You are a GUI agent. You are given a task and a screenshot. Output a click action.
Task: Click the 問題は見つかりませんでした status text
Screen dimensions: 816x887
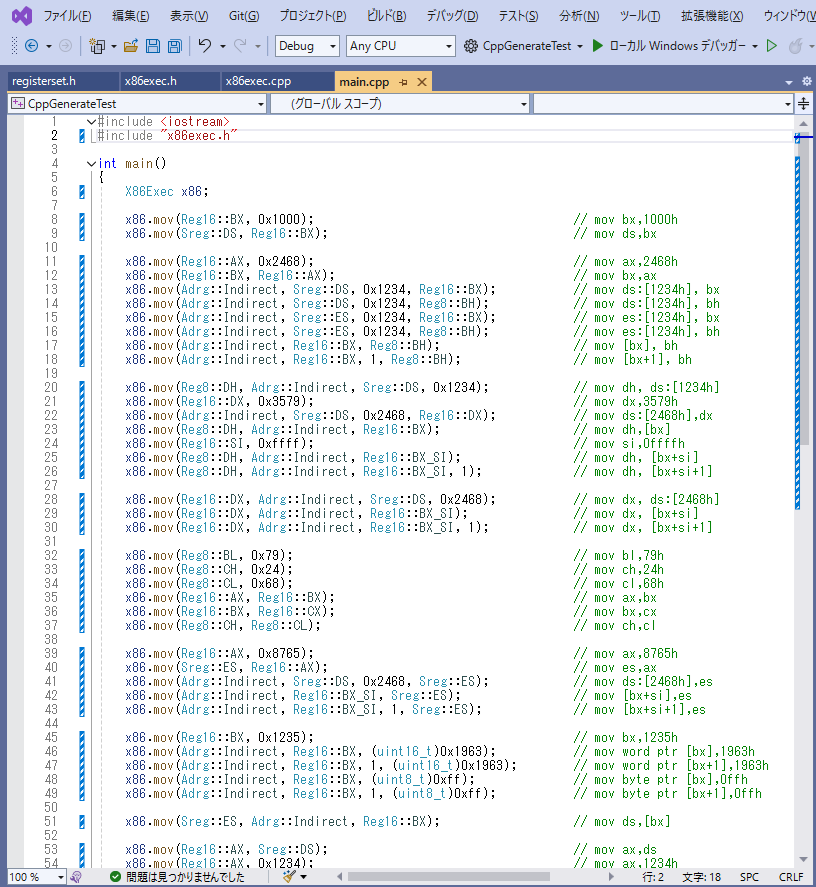click(x=185, y=877)
